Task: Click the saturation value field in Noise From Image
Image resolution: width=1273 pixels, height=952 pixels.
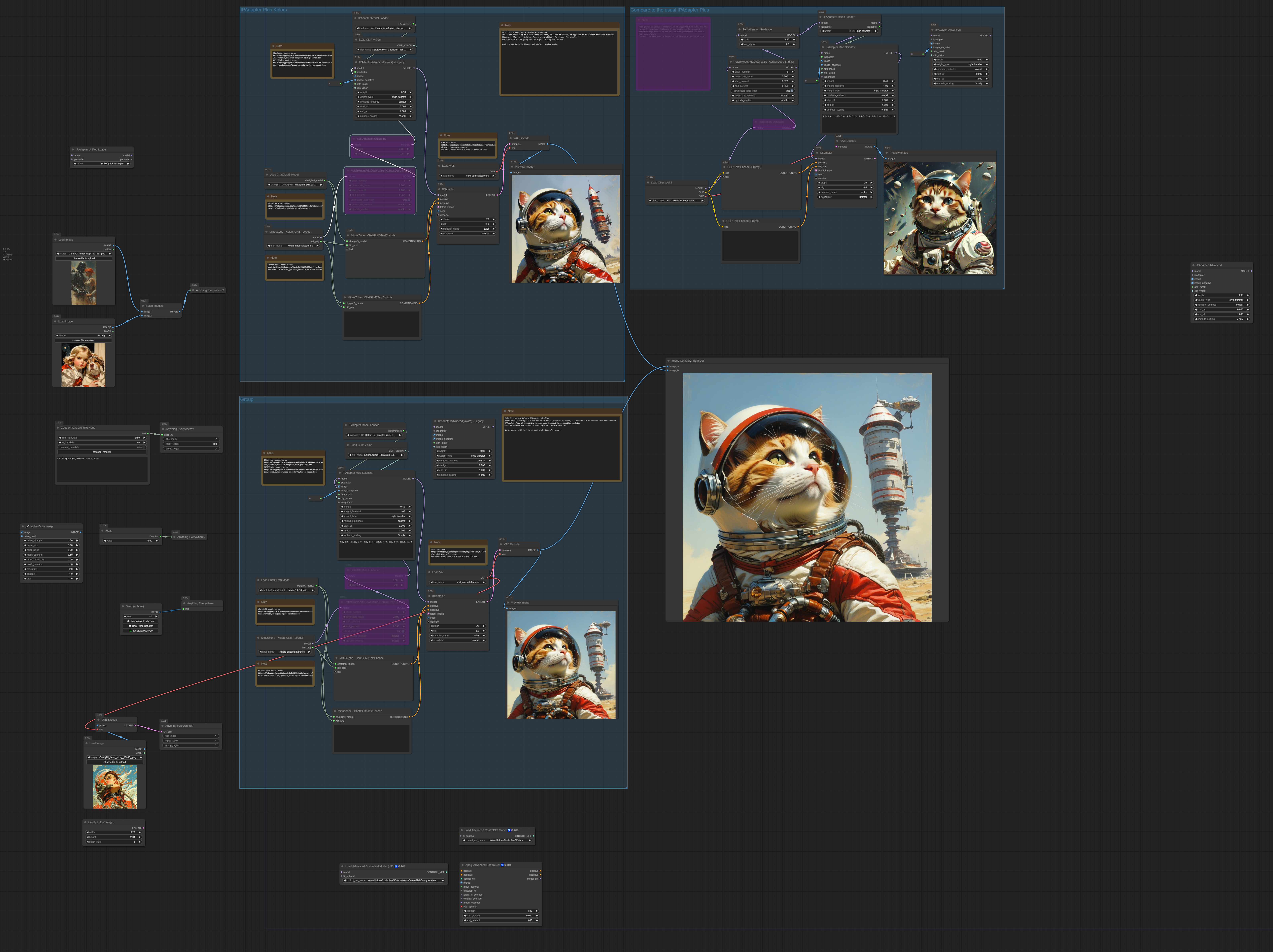Action: (x=52, y=569)
